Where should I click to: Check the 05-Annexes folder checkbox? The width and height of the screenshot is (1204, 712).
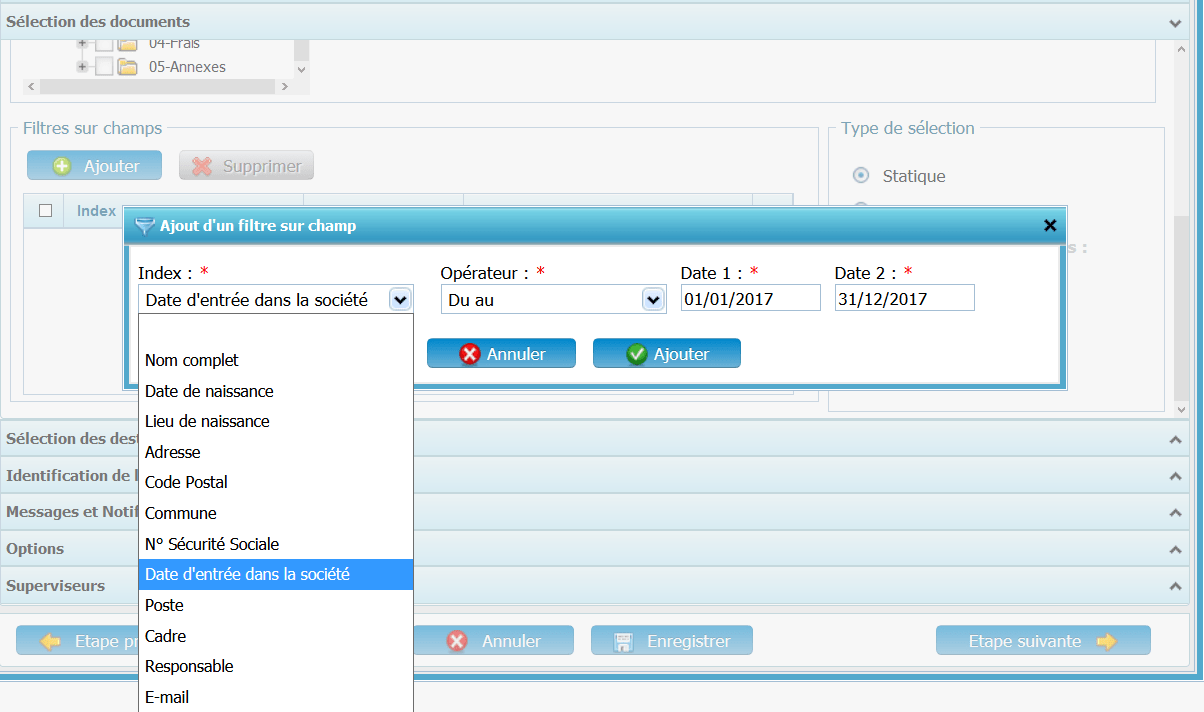[104, 67]
